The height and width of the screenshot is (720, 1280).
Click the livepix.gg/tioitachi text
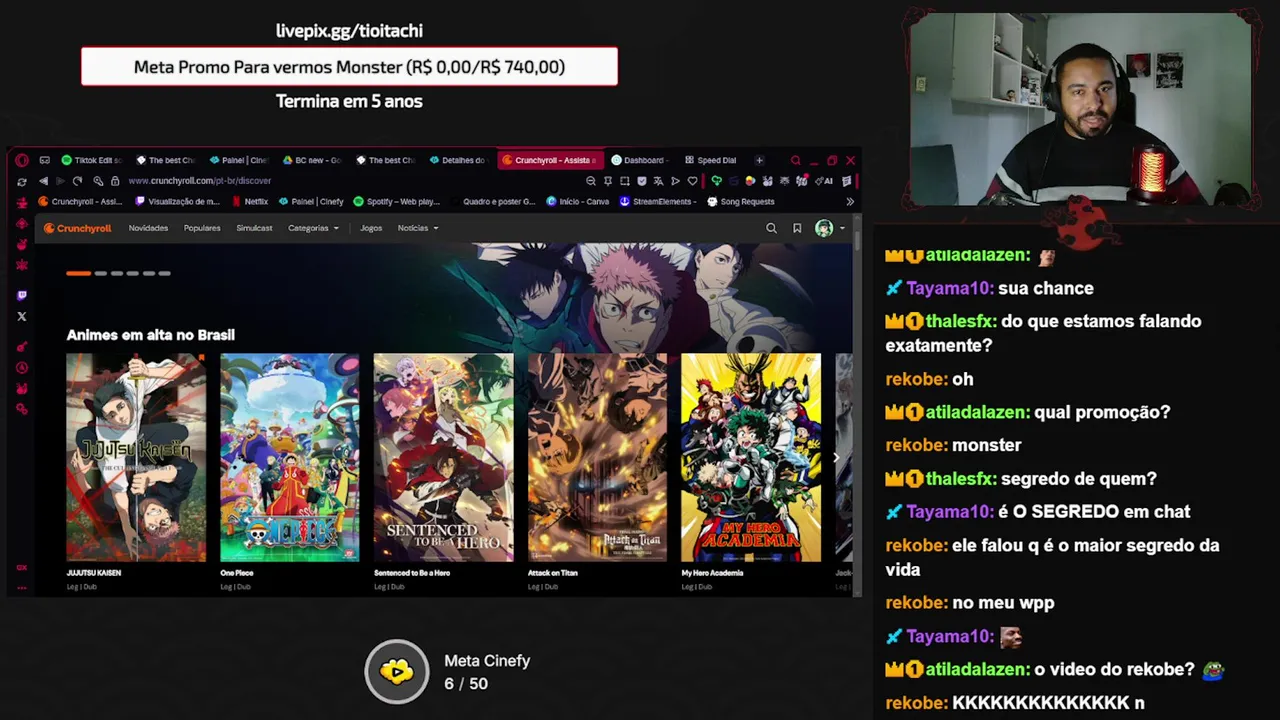[349, 31]
